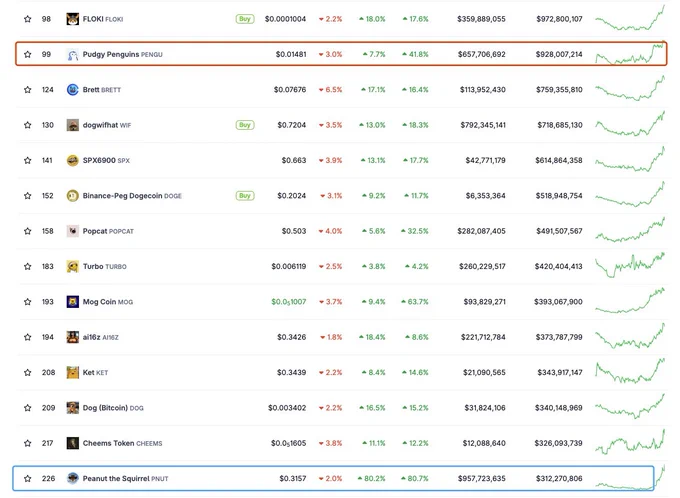
Task: Open the ai16z coin name link
Action: pos(101,337)
